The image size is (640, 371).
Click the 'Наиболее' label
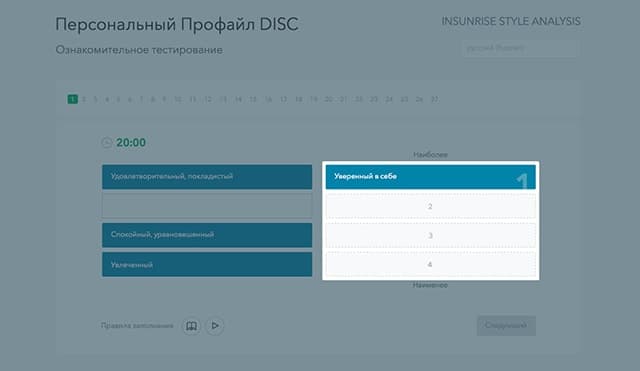431,155
